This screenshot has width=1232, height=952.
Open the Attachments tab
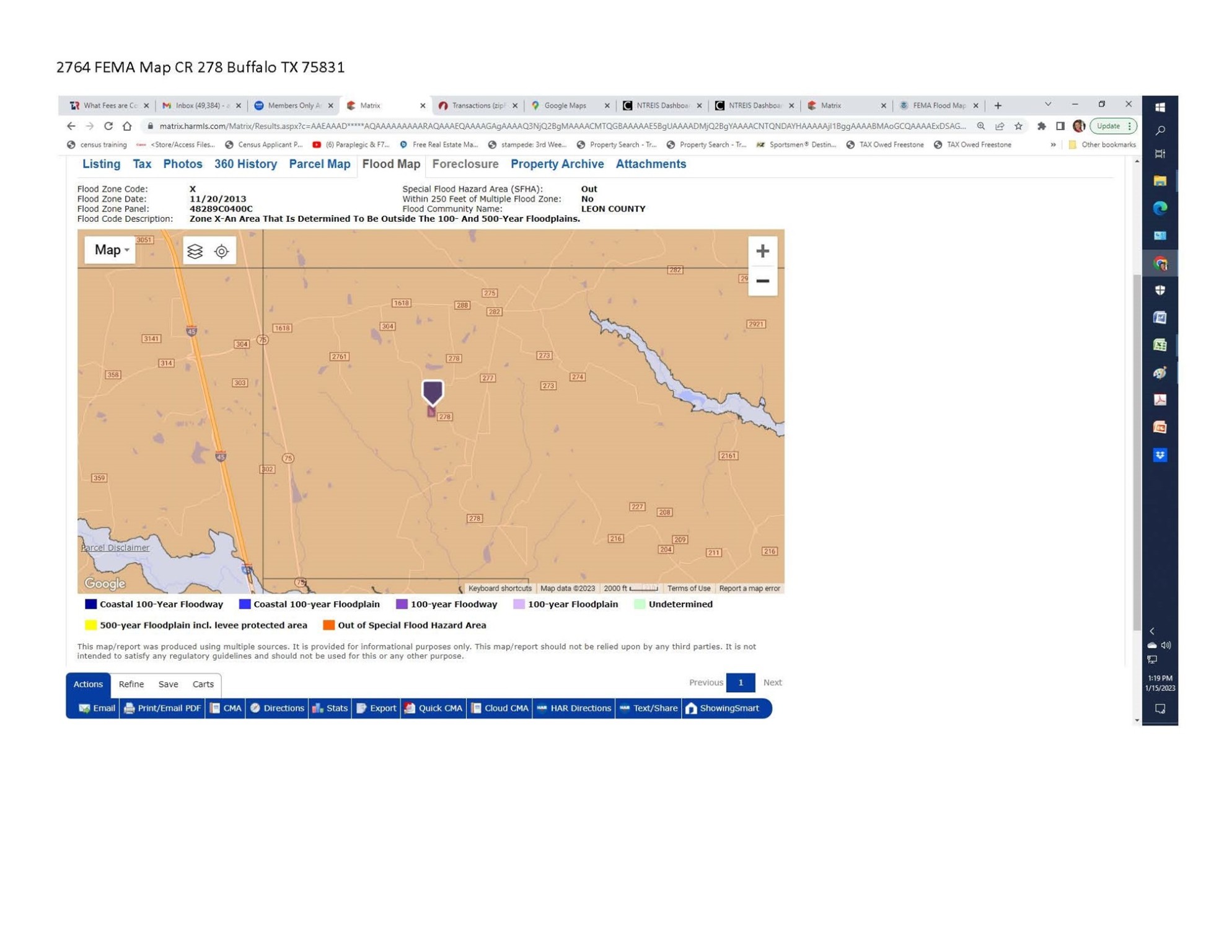pos(651,164)
